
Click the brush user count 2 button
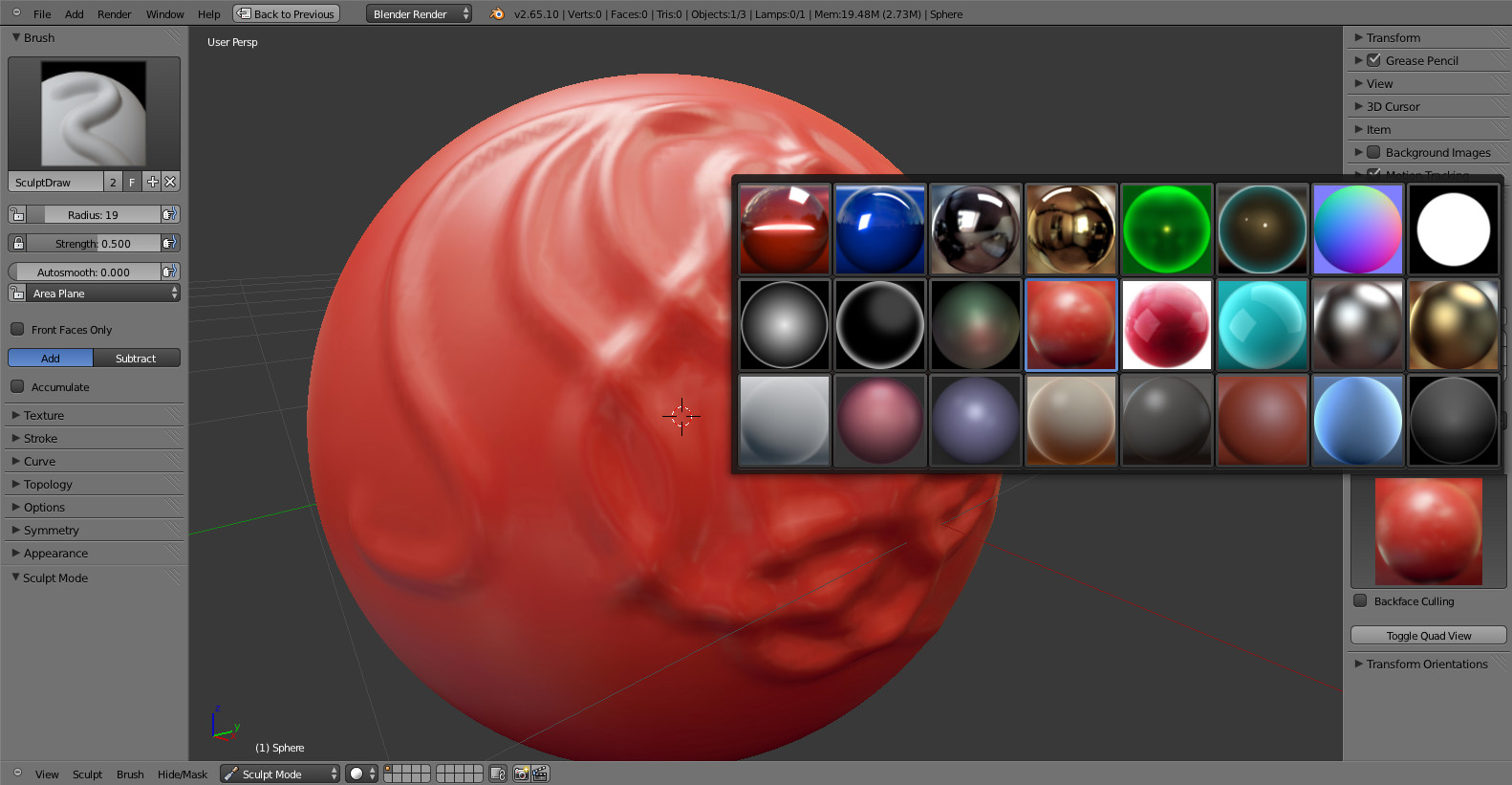(113, 182)
